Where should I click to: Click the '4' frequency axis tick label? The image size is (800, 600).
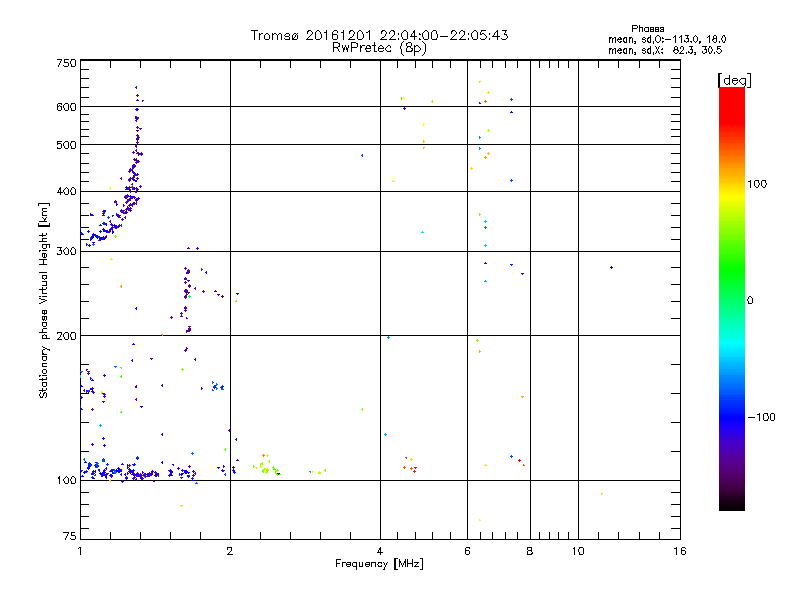click(380, 551)
